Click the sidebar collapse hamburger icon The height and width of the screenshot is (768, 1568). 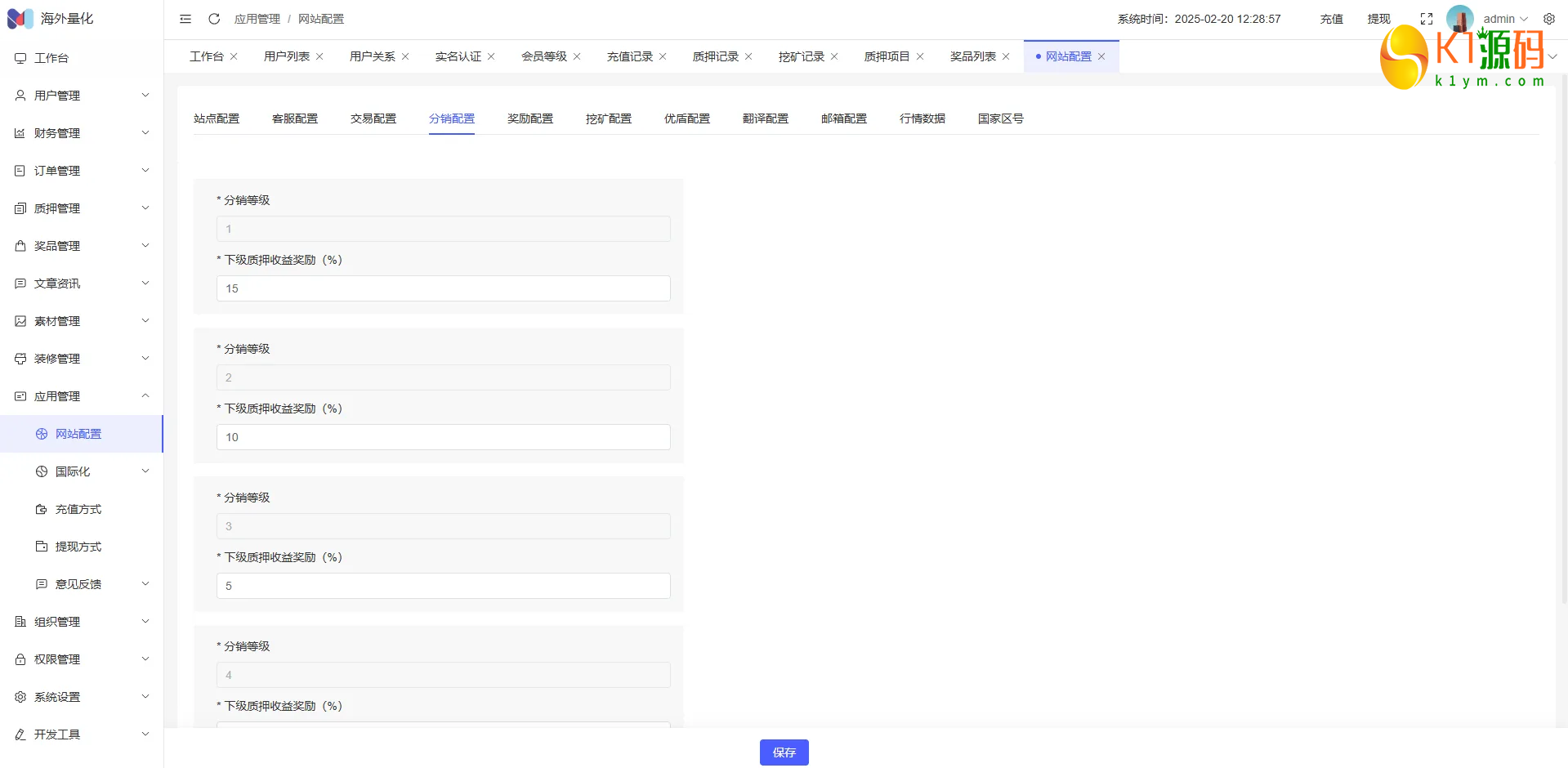click(185, 19)
